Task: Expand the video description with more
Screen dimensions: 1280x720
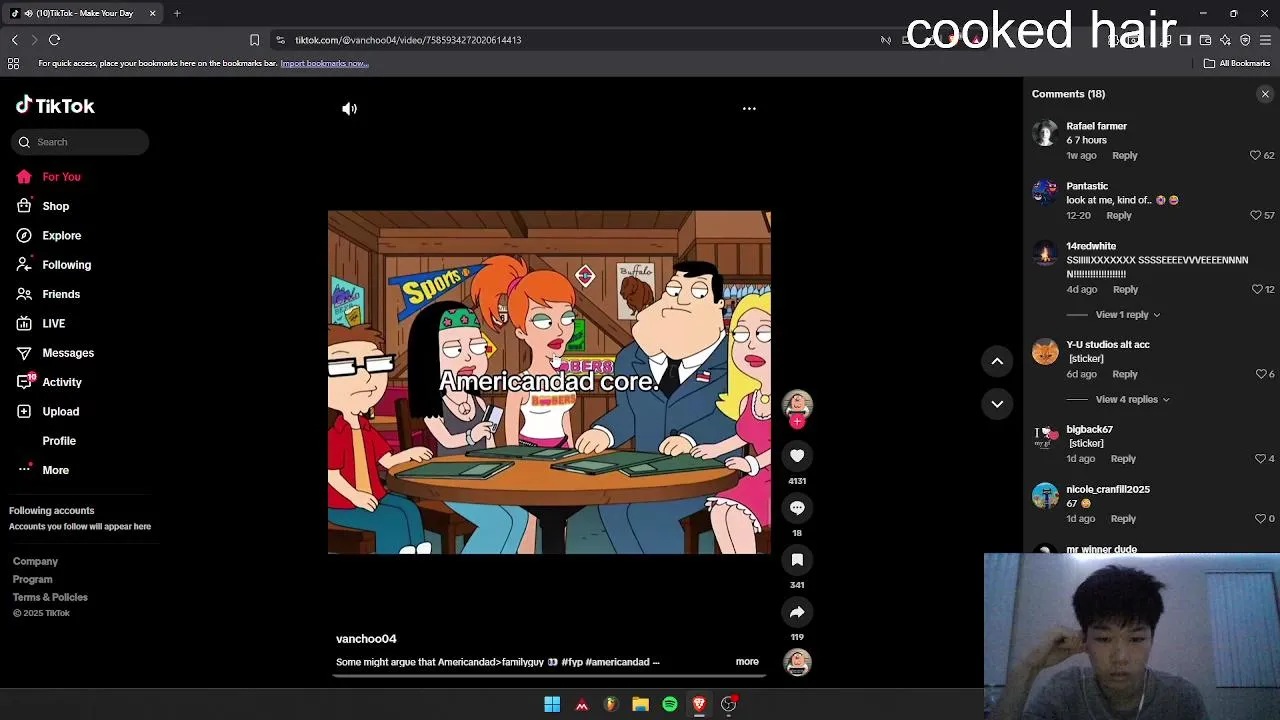Action: click(x=747, y=662)
